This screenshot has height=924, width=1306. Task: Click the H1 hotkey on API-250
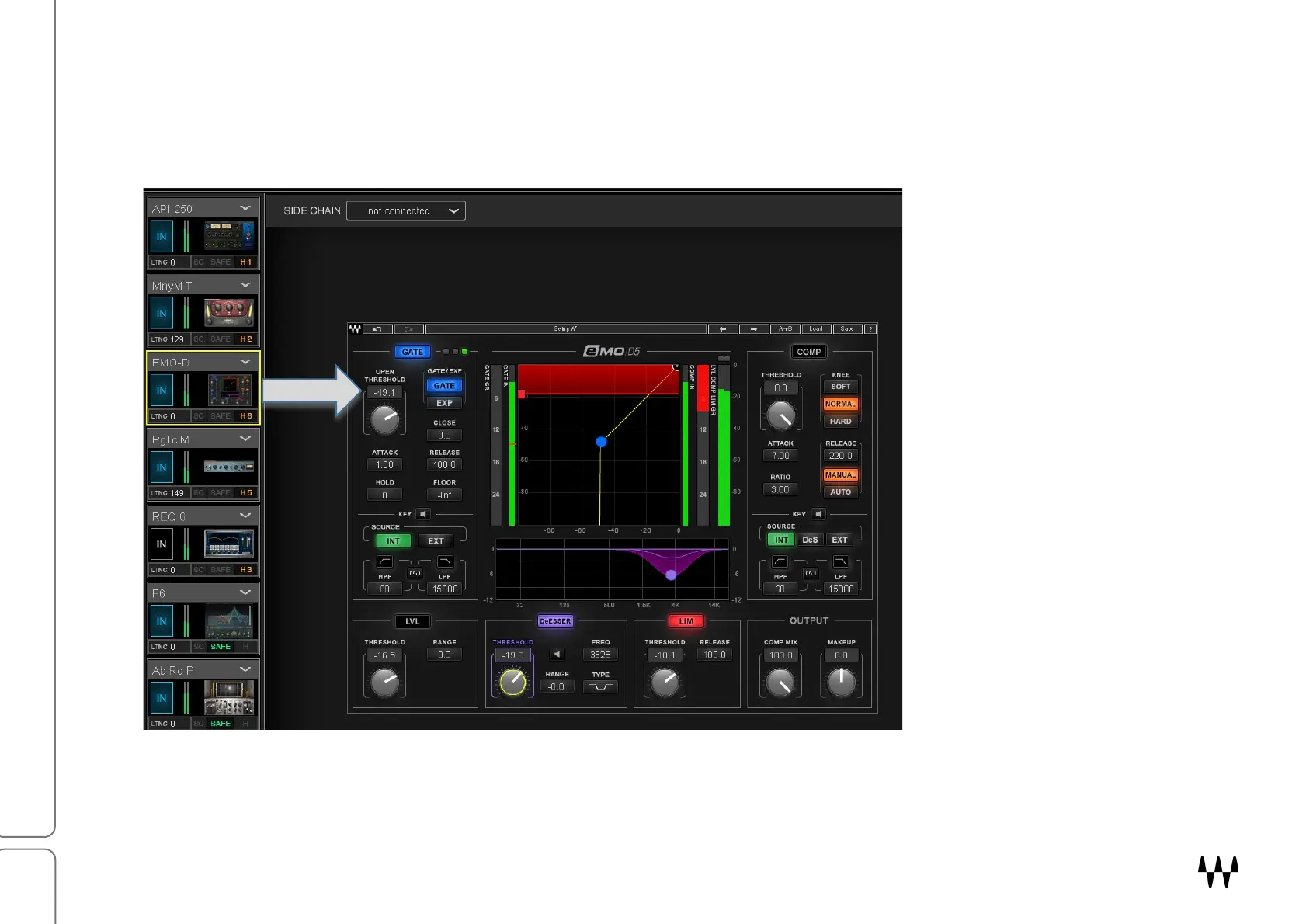(246, 262)
